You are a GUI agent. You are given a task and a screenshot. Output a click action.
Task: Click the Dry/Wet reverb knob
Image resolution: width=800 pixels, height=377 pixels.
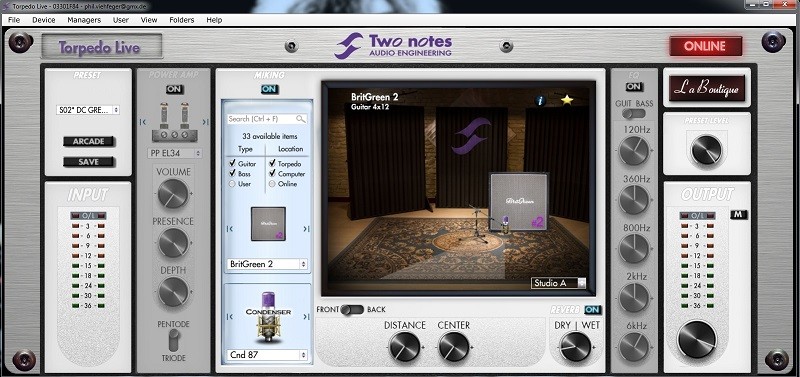tap(576, 347)
